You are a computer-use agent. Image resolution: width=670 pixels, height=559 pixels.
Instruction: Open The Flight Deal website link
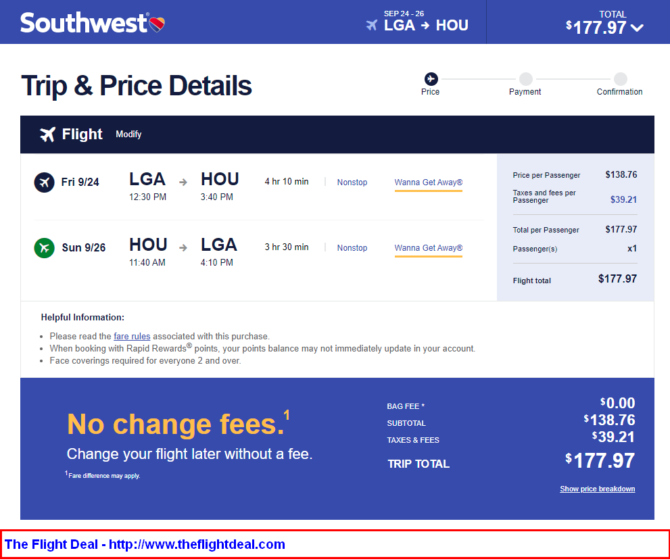(144, 544)
